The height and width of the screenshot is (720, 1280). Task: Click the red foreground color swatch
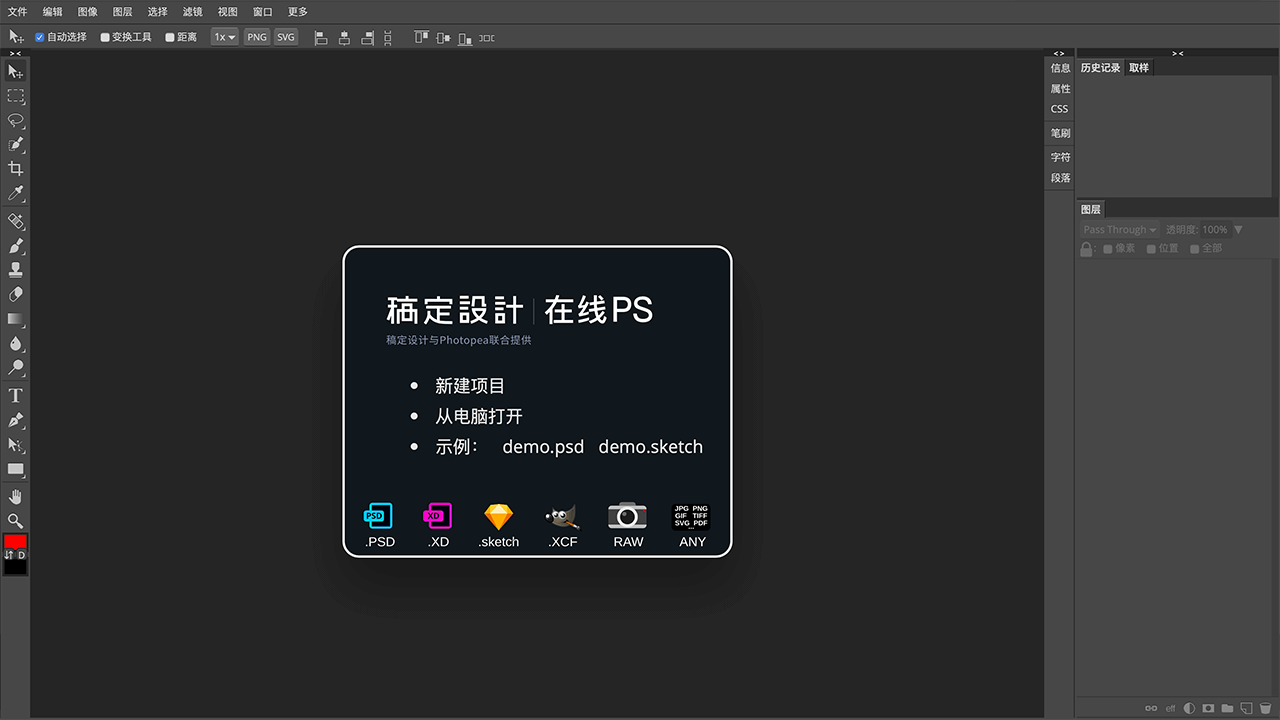coord(15,541)
